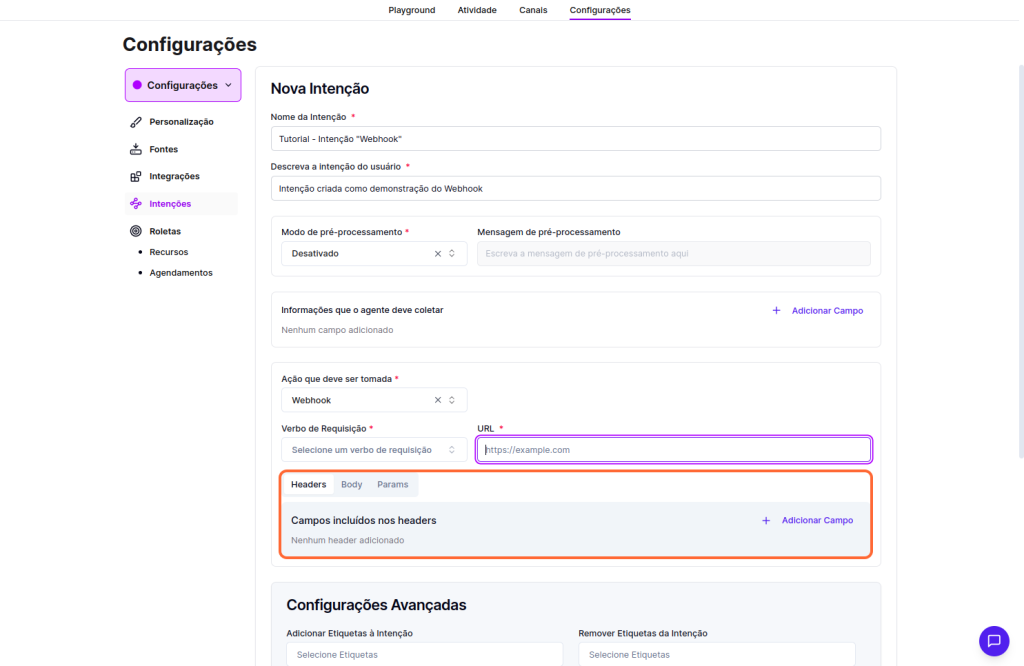Click the Roletas target icon
The height and width of the screenshot is (666, 1024).
[136, 231]
